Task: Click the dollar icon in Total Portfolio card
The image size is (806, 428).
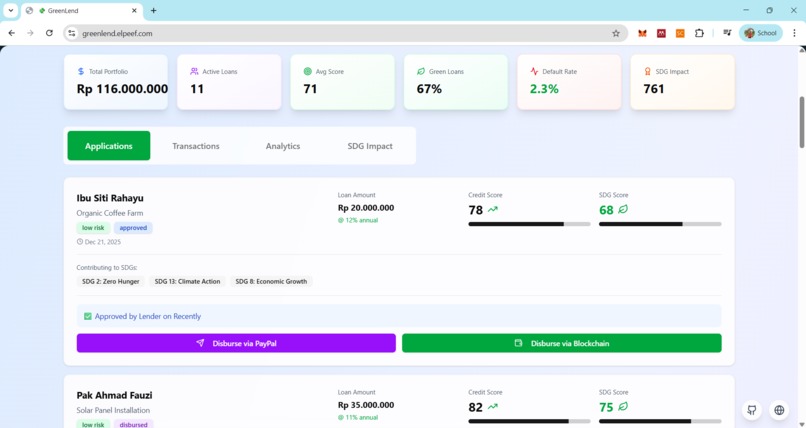Action: point(81,71)
